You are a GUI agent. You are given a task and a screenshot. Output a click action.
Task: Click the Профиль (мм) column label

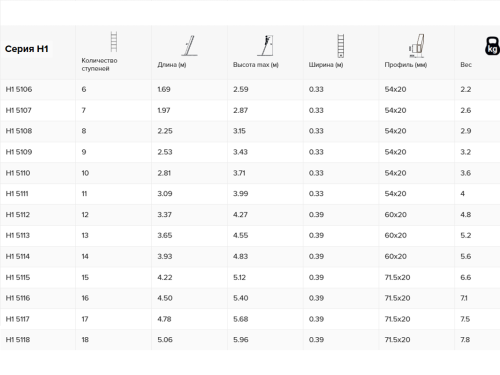tap(406, 65)
